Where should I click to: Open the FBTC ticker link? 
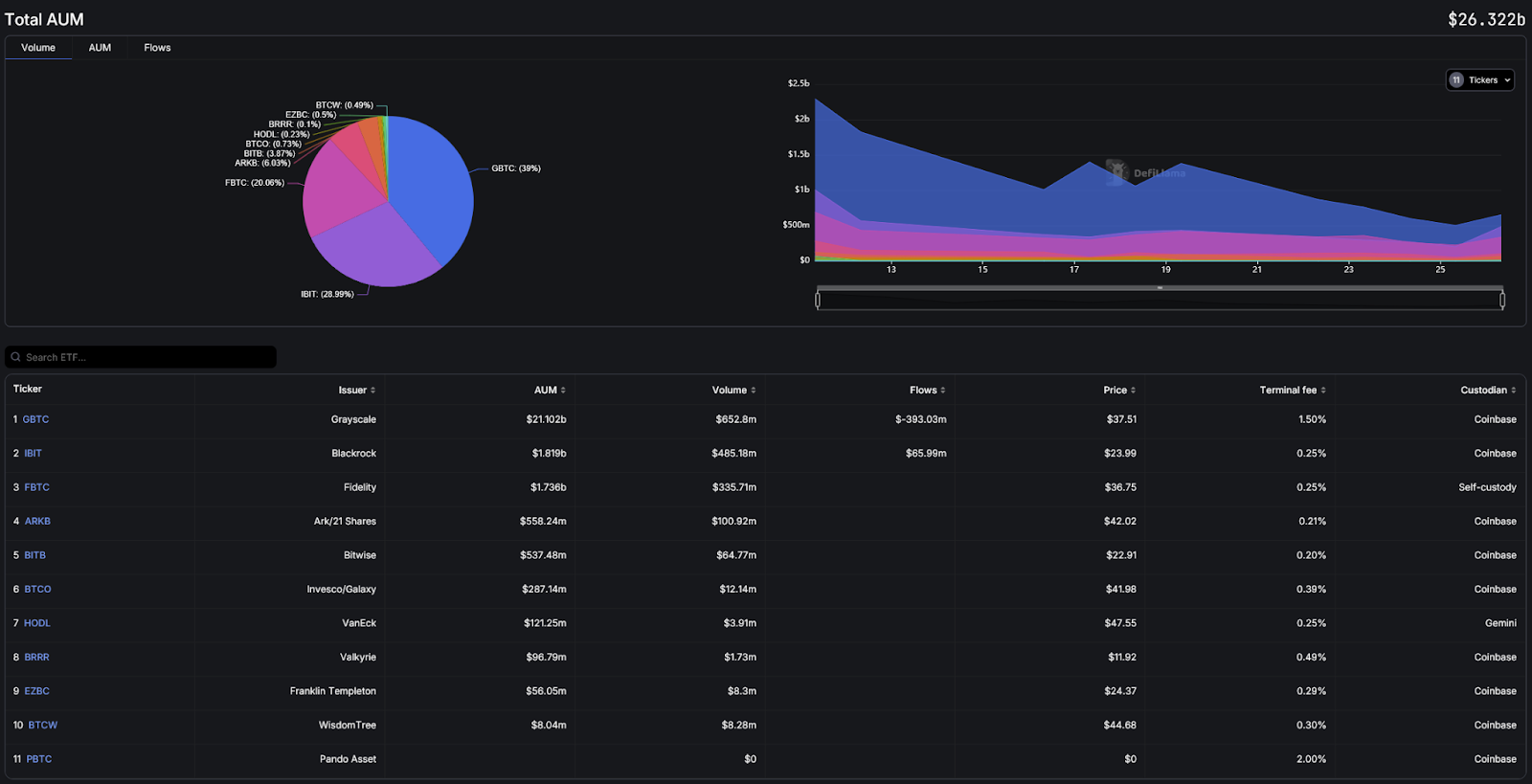36,487
